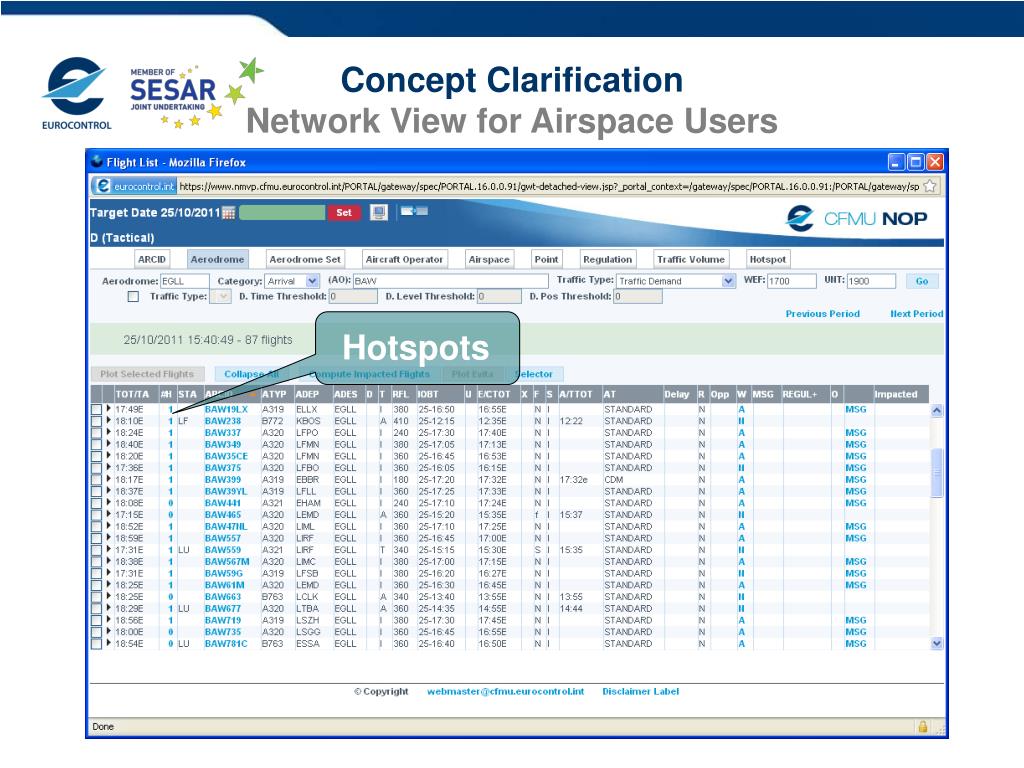Open the Disclaimer Label link
Screen dimensions: 1024x768
(x=641, y=692)
